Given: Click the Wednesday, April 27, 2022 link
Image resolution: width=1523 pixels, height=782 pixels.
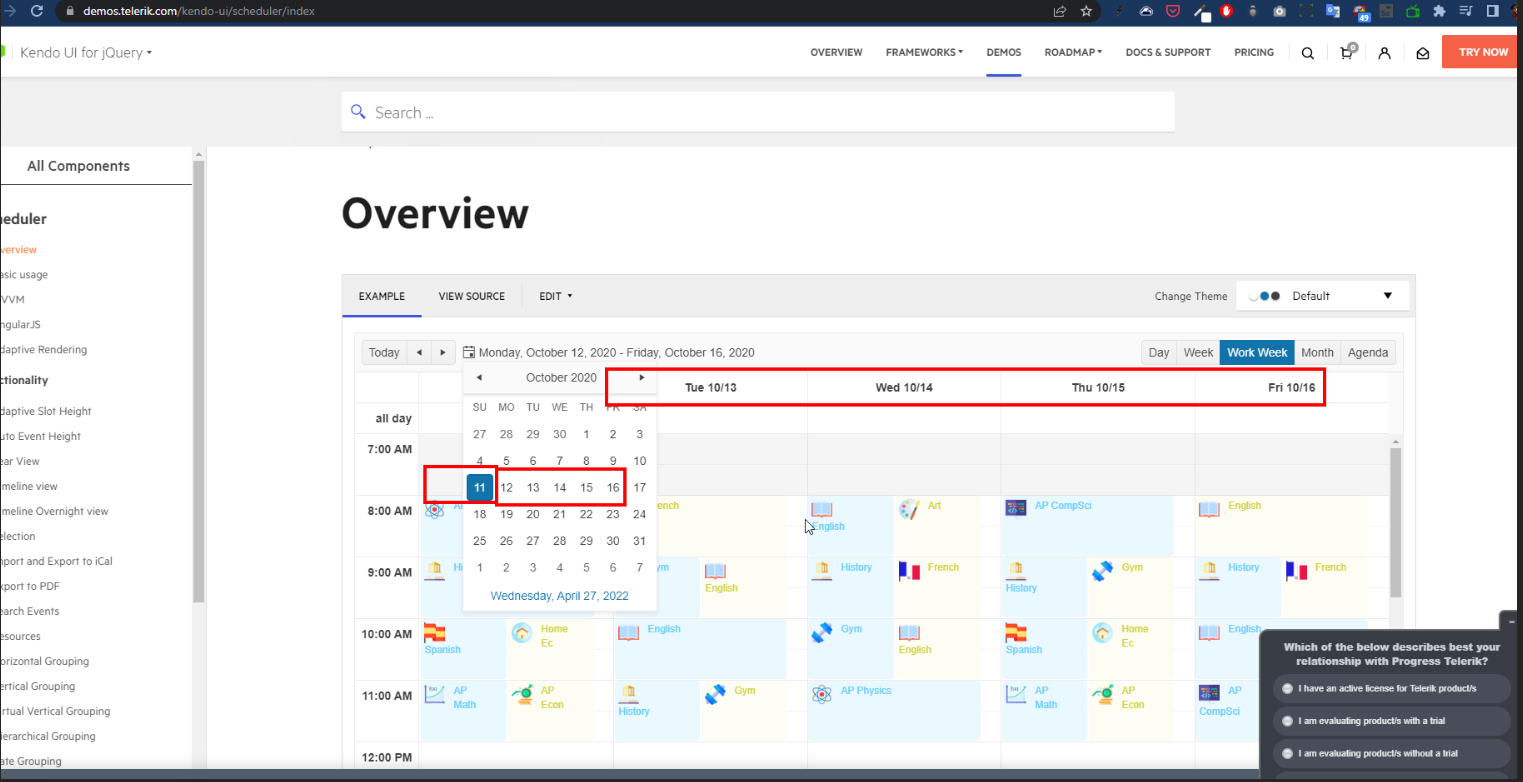Looking at the screenshot, I should coord(559,596).
